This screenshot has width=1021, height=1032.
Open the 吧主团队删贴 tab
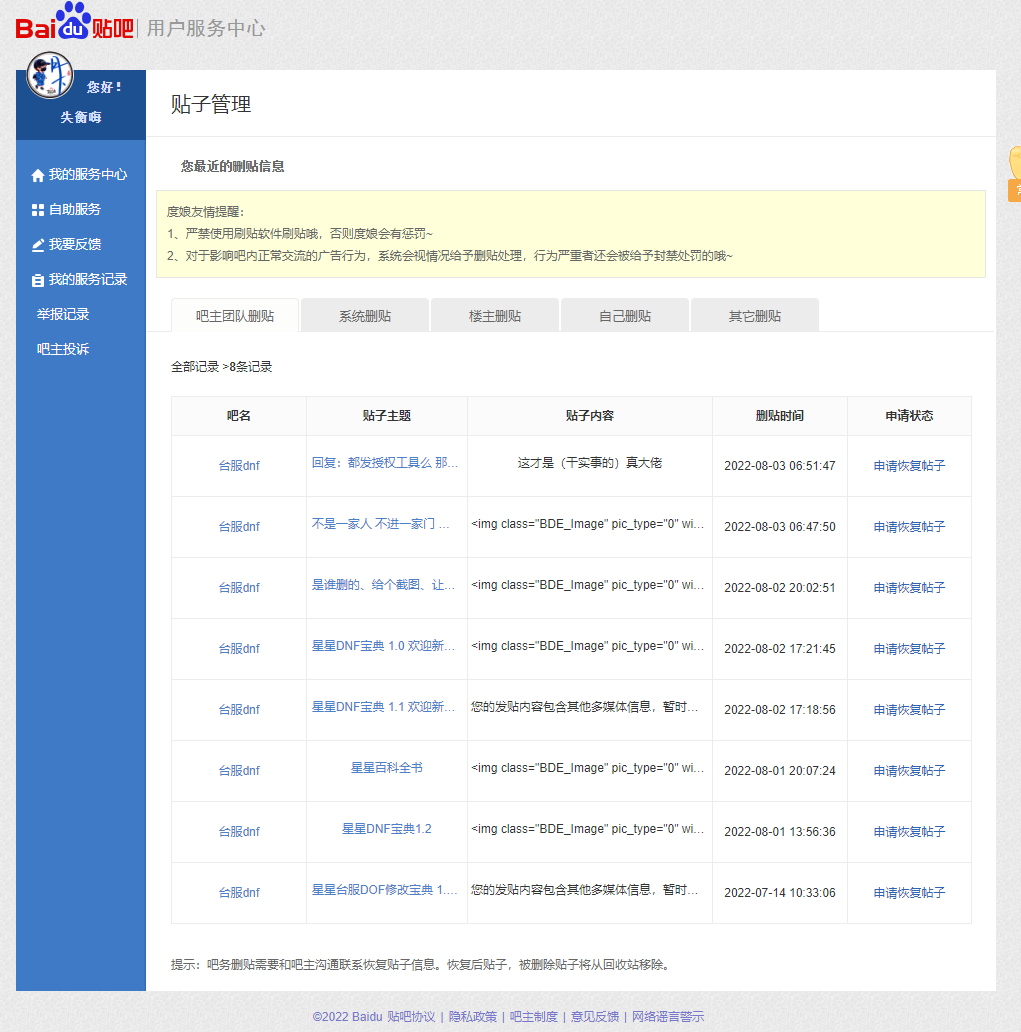tap(235, 316)
